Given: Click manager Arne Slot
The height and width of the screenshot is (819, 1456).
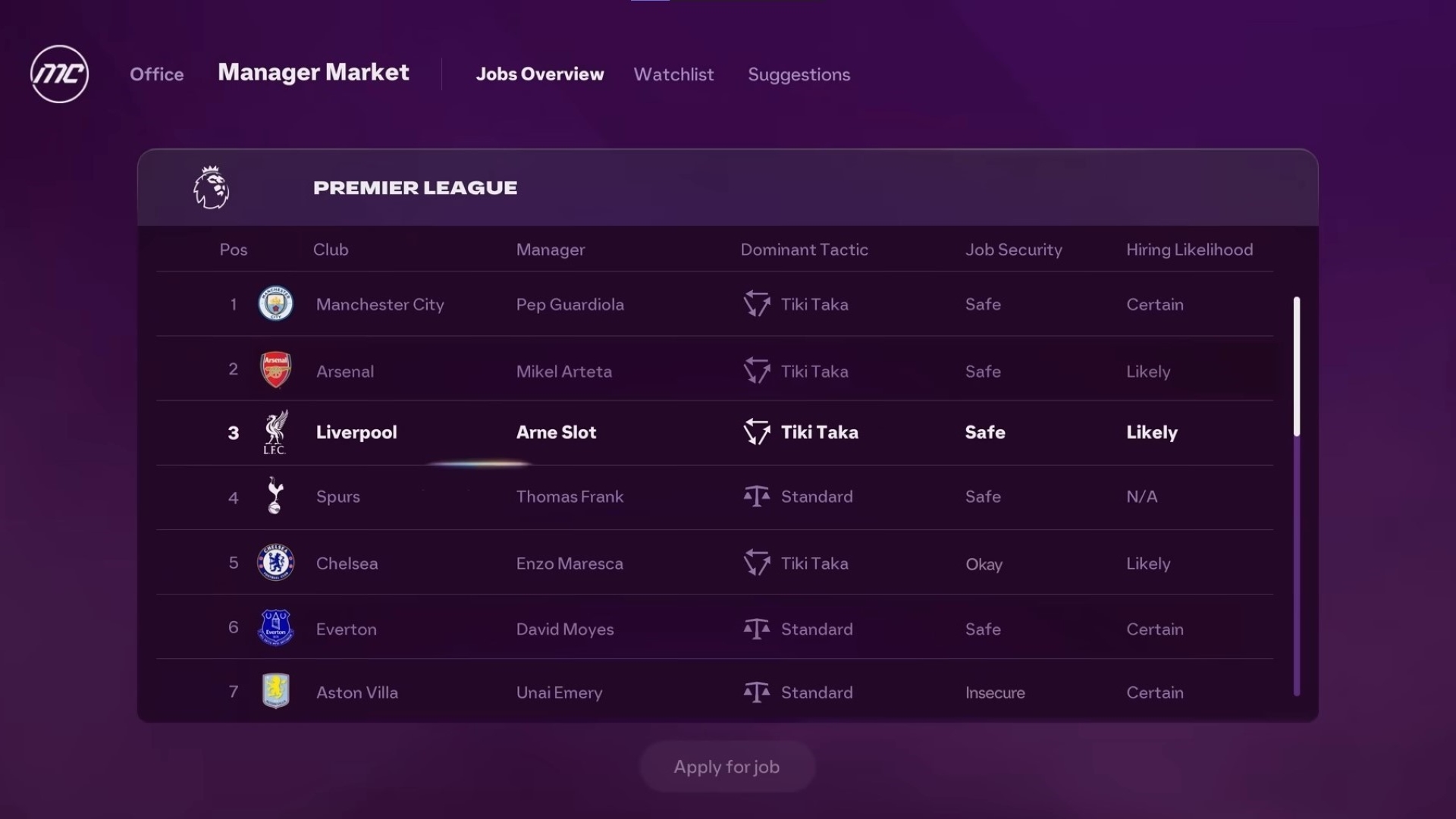Looking at the screenshot, I should coord(556,432).
